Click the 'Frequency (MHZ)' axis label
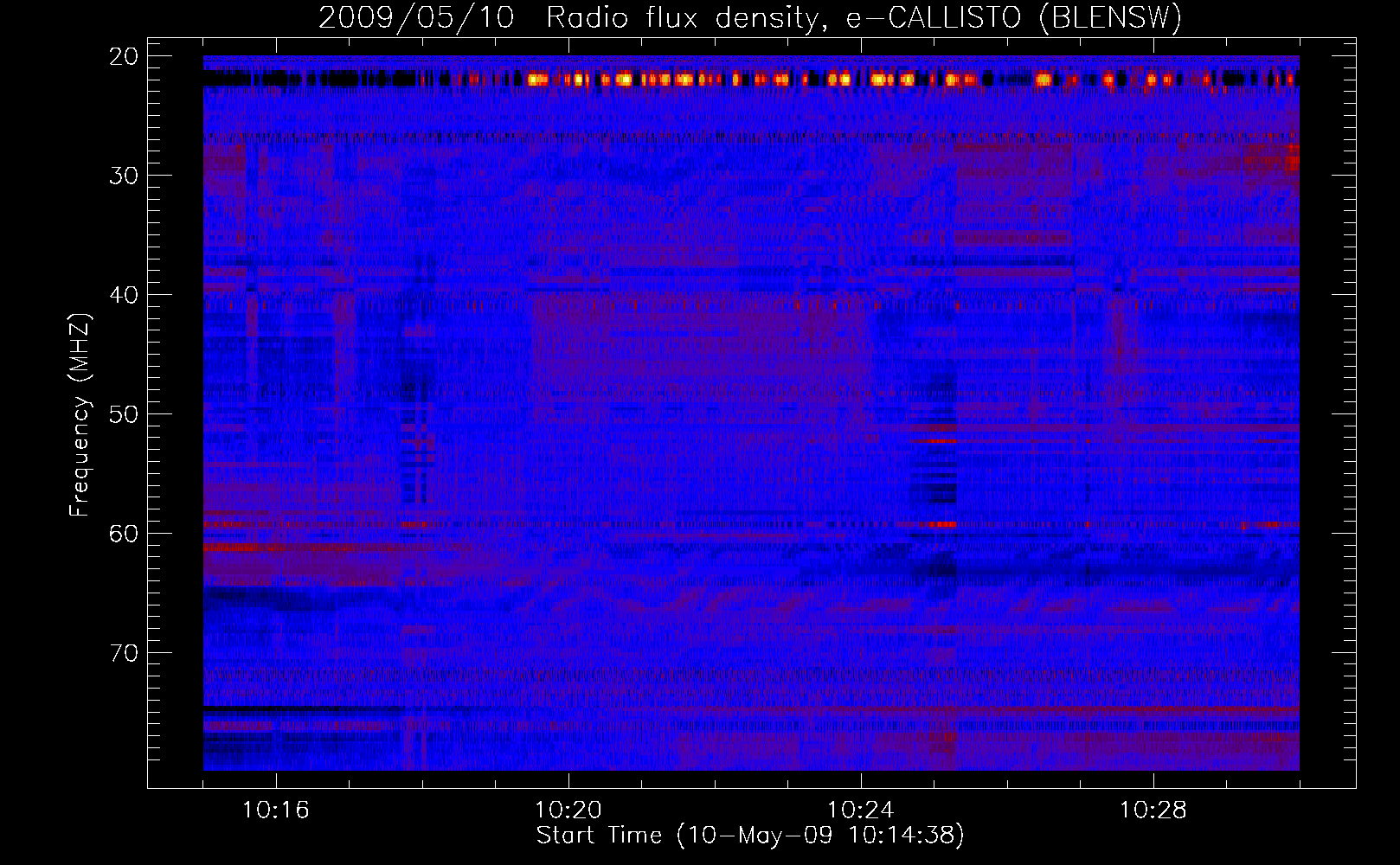This screenshot has height=865, width=1400. pyautogui.click(x=79, y=414)
